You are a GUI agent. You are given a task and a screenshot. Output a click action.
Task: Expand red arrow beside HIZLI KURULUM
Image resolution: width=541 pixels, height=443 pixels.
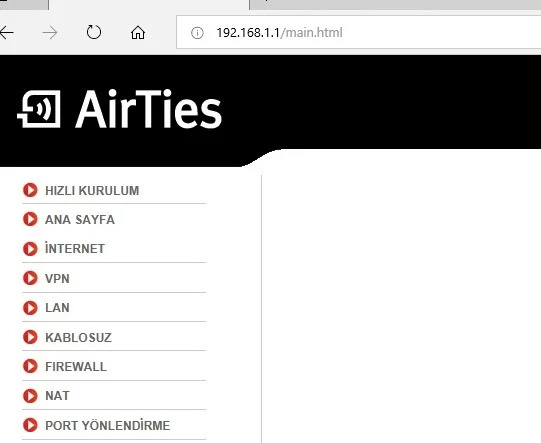pyautogui.click(x=30, y=190)
